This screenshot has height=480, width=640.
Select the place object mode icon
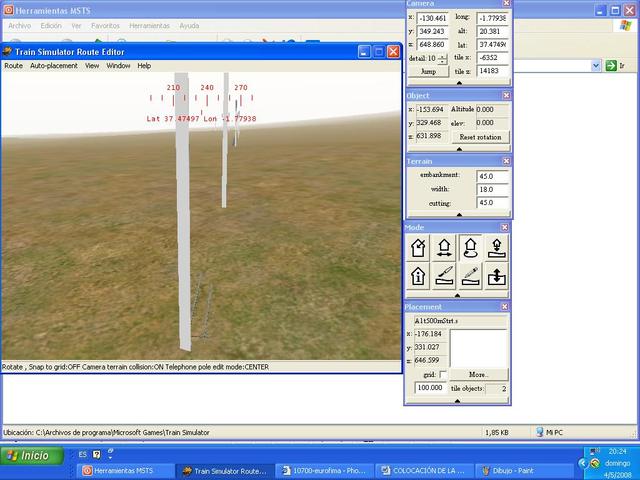pyautogui.click(x=497, y=247)
